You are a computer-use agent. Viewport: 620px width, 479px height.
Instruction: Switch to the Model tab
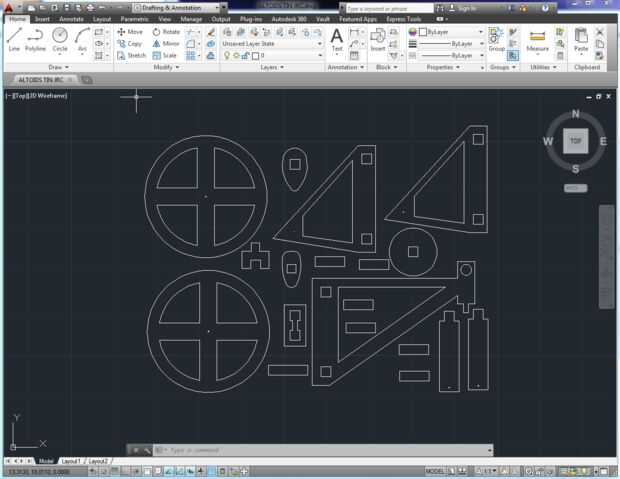click(46, 461)
